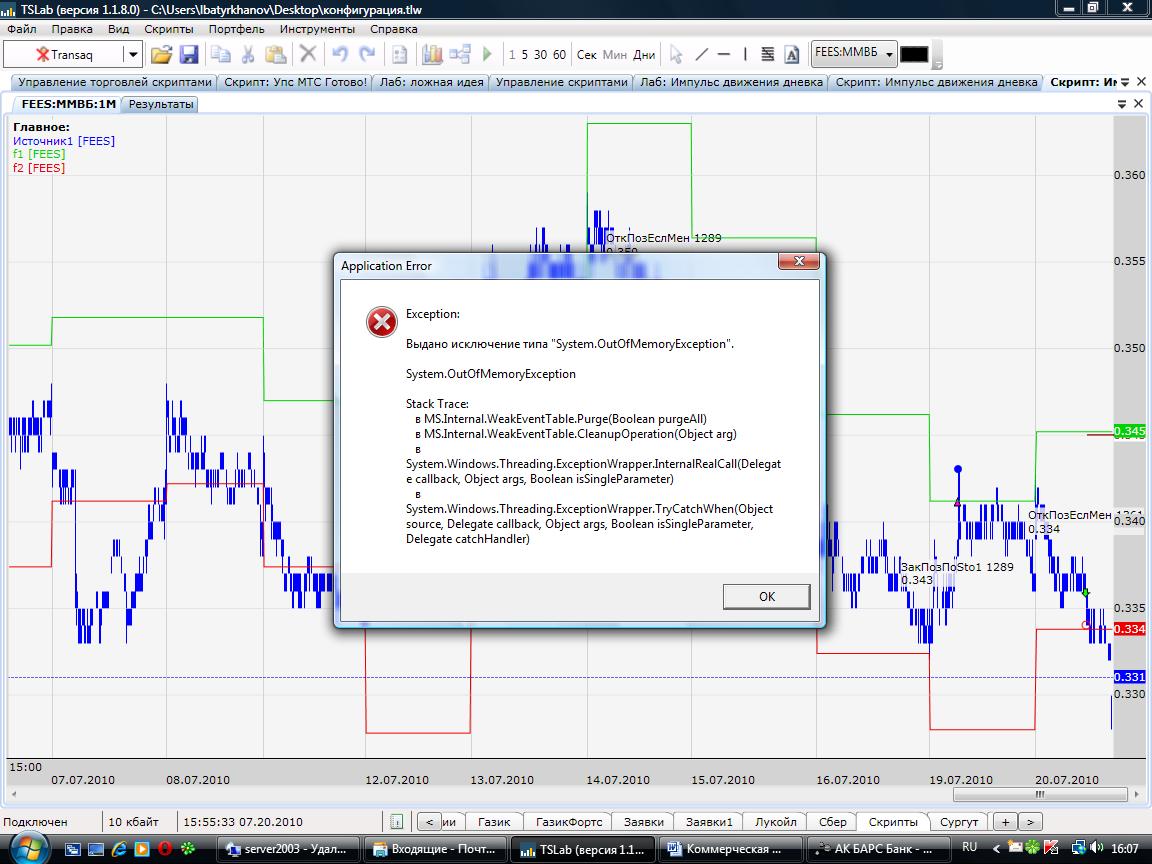Click the bar chart icon in the toolbar
The image size is (1152, 864).
[x=432, y=54]
